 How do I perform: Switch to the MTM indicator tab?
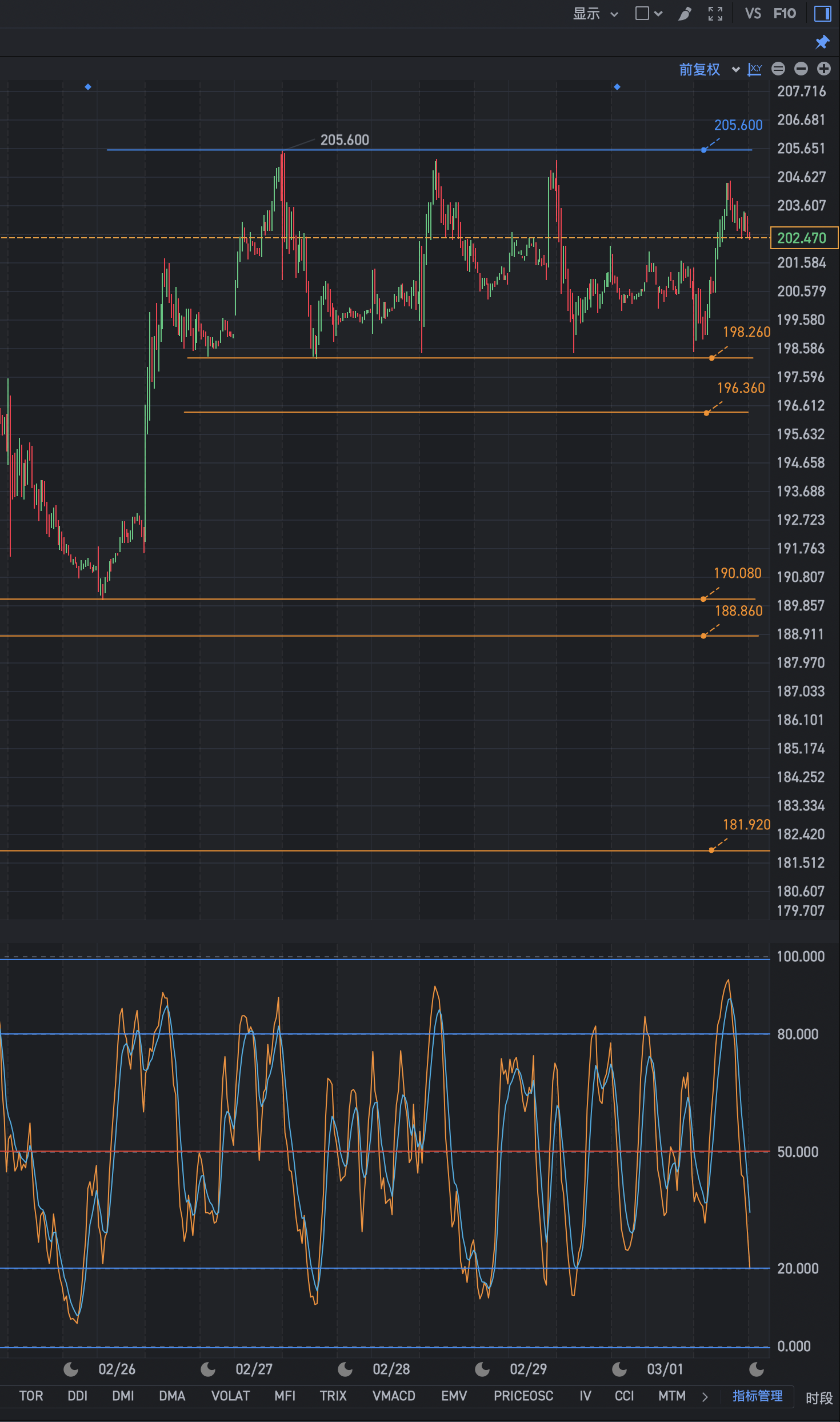click(x=672, y=1396)
